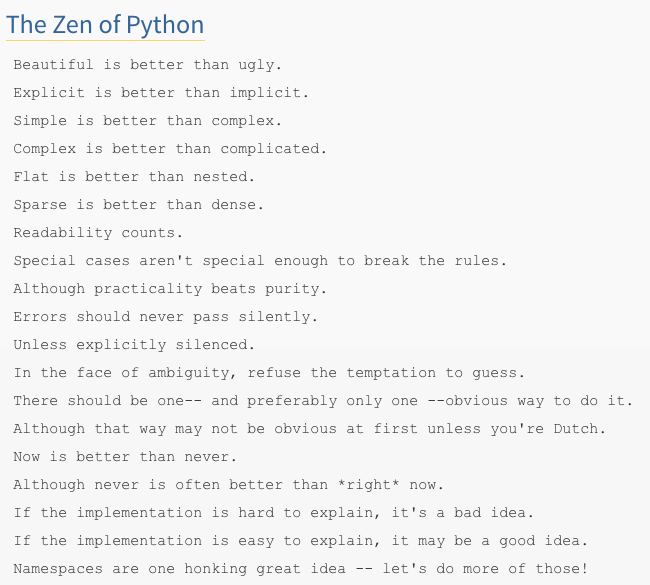The width and height of the screenshot is (650, 585).
Task: Click the "Flat is better than nested." line
Action: click(x=134, y=177)
